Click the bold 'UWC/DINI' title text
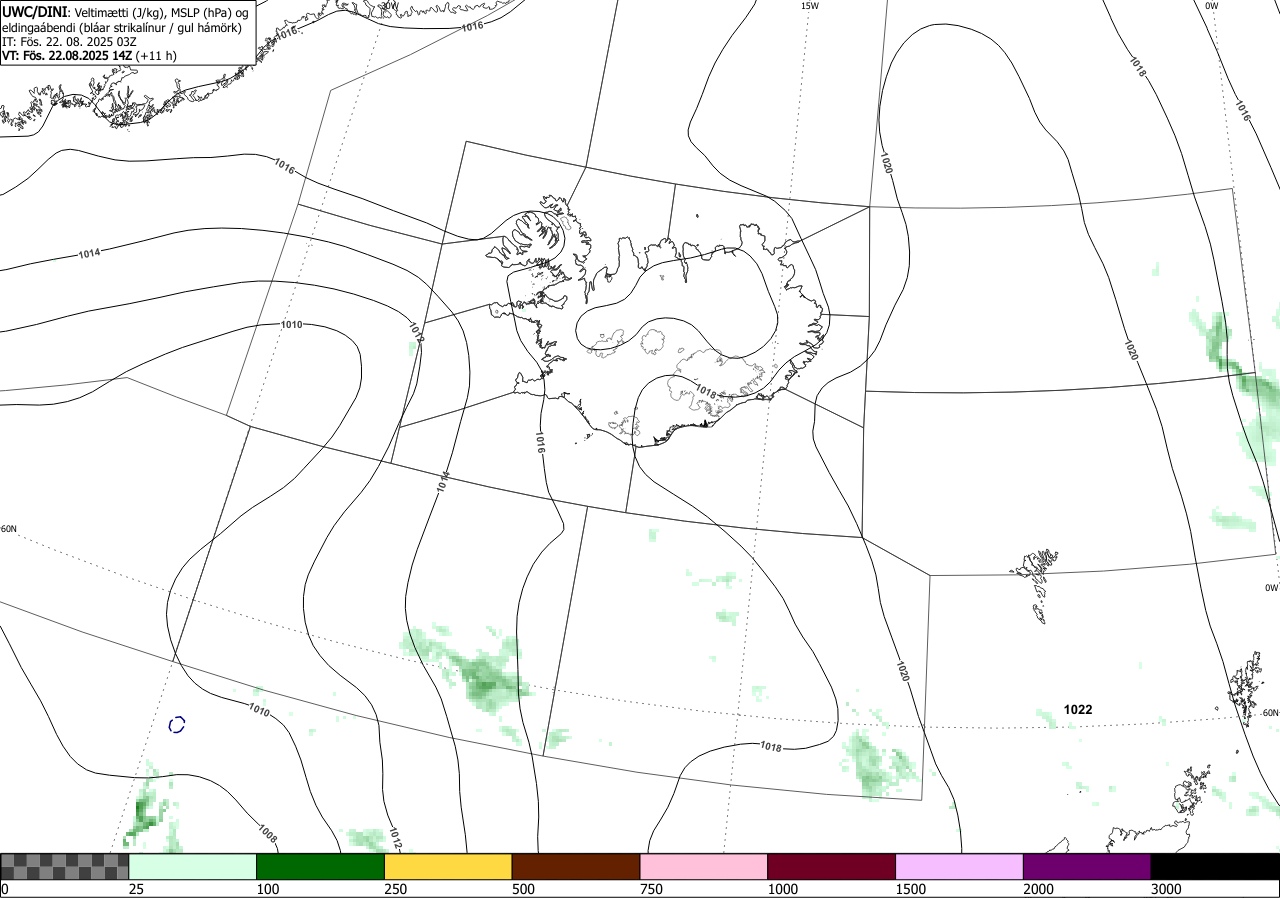1280x898 pixels. point(35,12)
